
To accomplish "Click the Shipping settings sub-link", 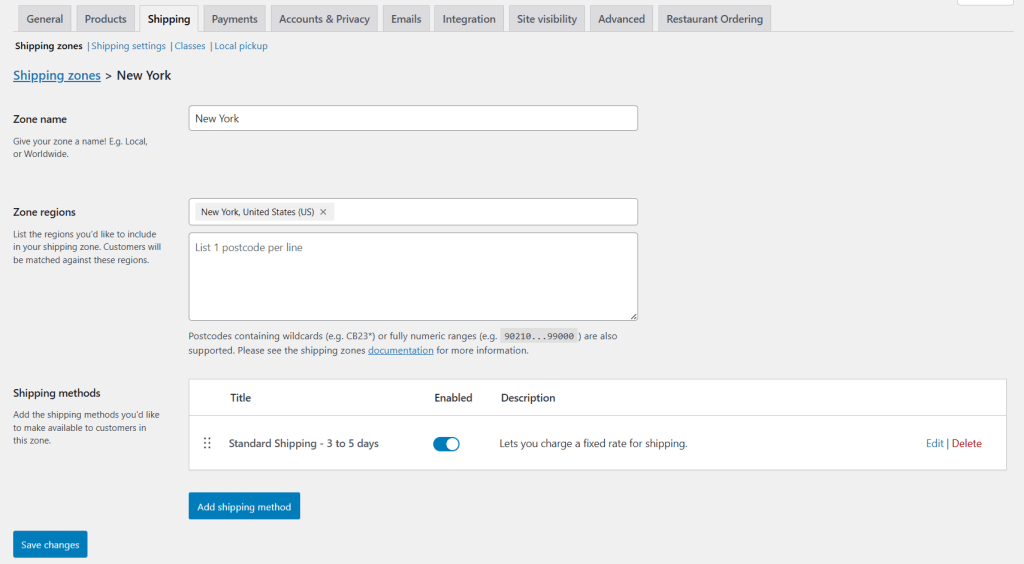I will (129, 46).
